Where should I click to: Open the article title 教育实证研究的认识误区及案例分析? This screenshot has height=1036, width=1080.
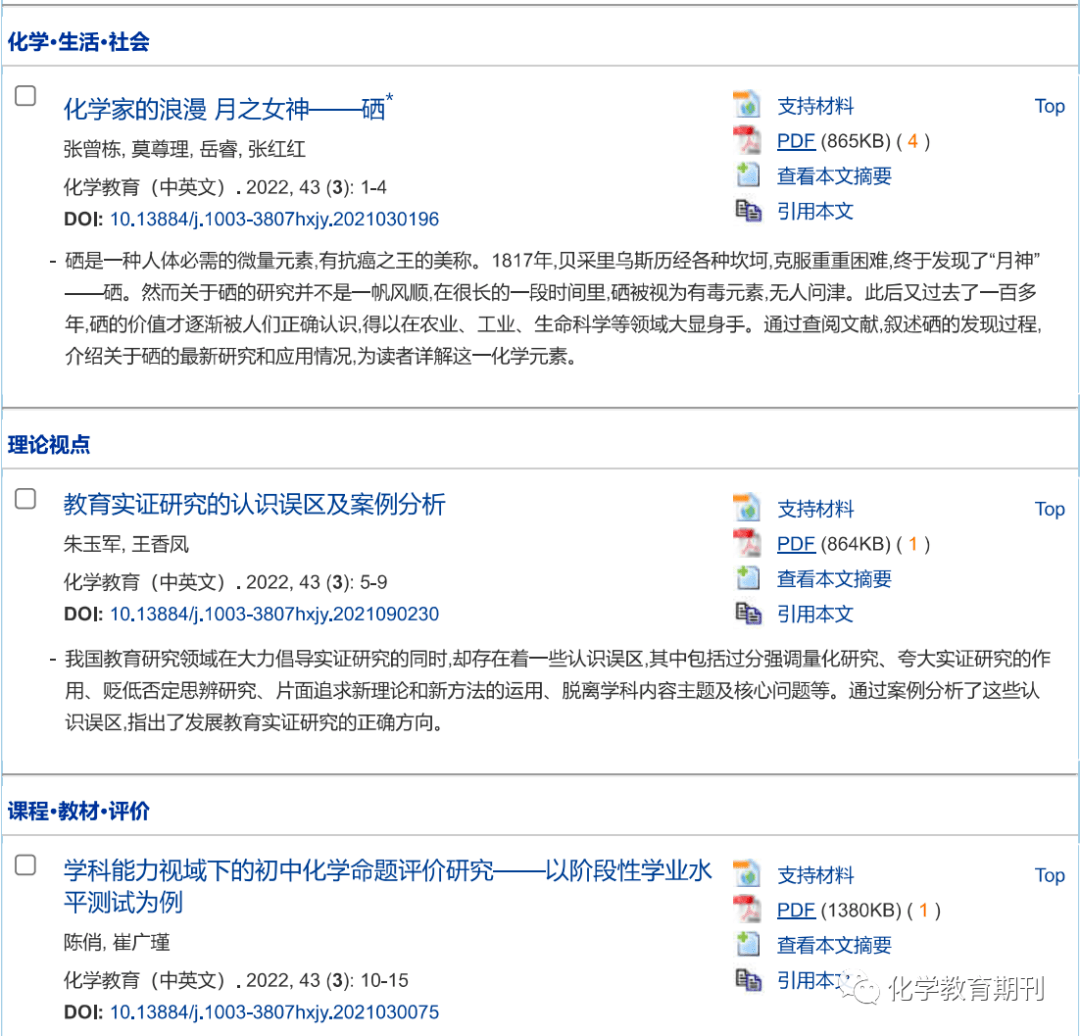pos(254,504)
